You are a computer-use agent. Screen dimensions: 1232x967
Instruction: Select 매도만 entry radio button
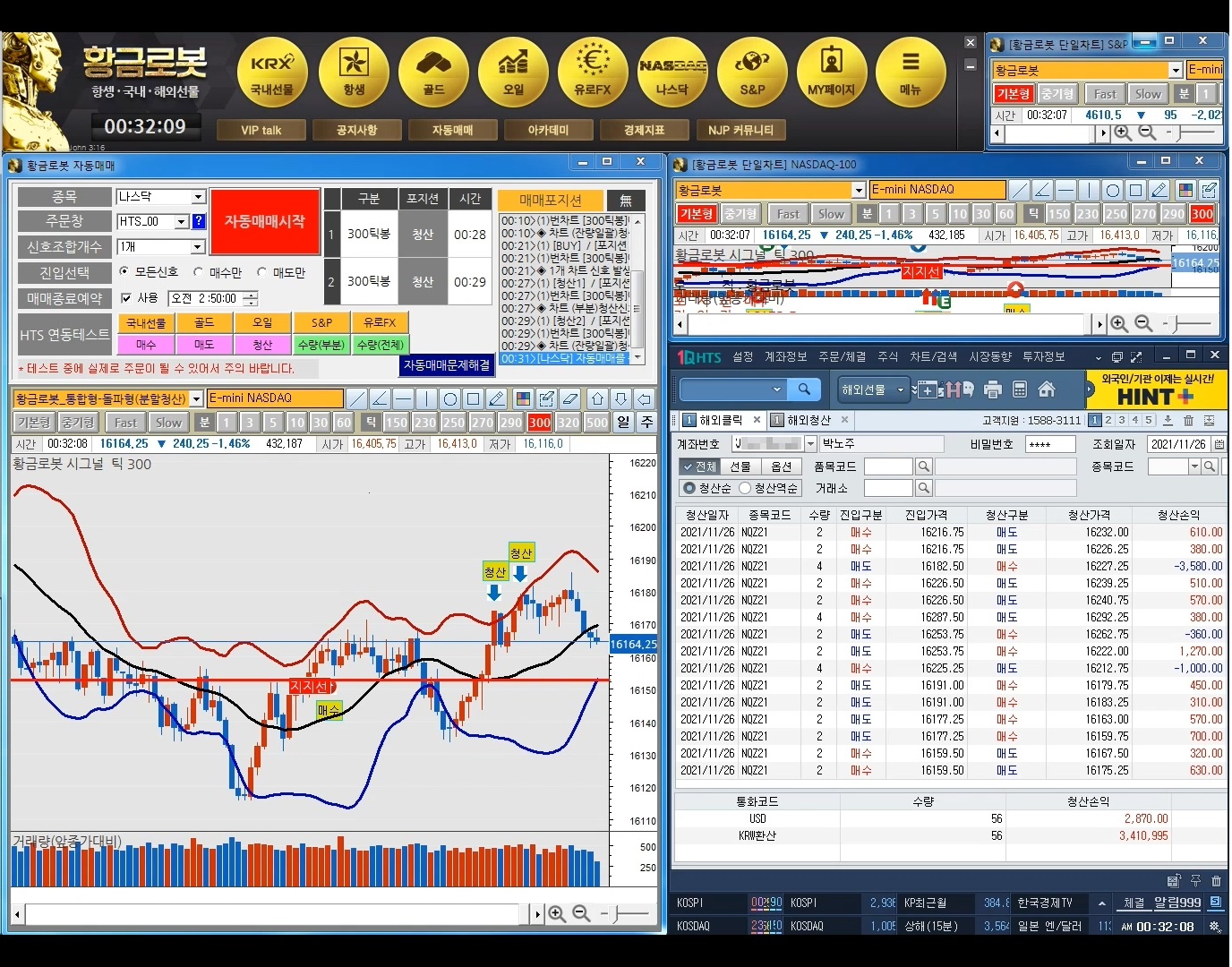(x=262, y=271)
